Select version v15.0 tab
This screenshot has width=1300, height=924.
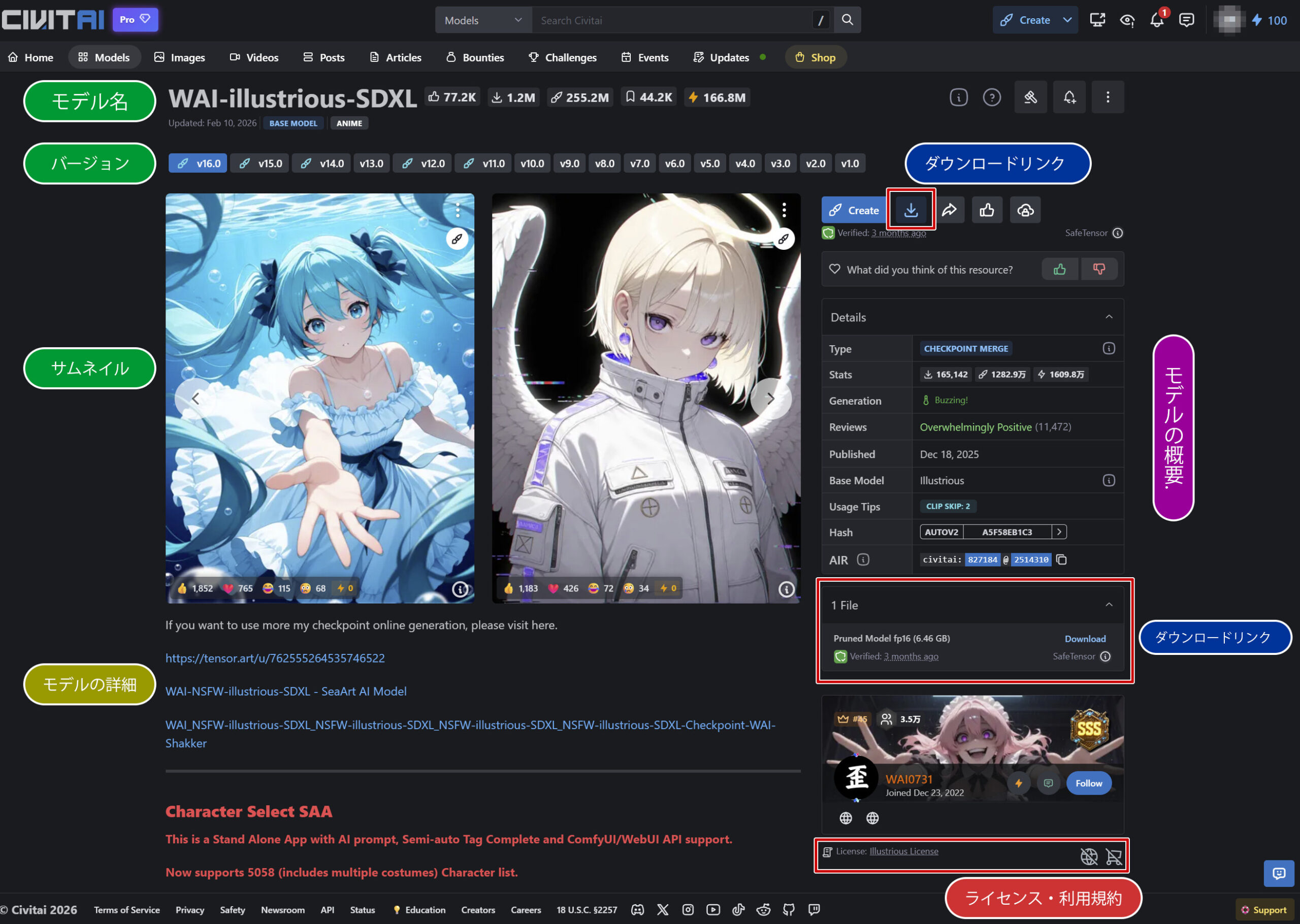(x=261, y=163)
